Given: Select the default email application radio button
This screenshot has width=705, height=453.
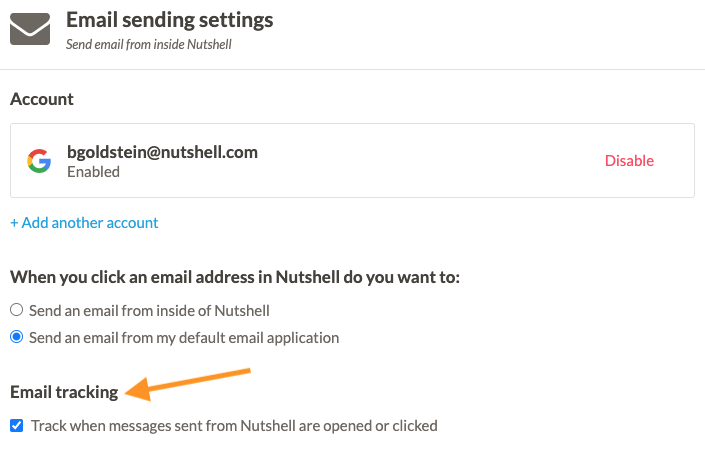Looking at the screenshot, I should [x=17, y=337].
